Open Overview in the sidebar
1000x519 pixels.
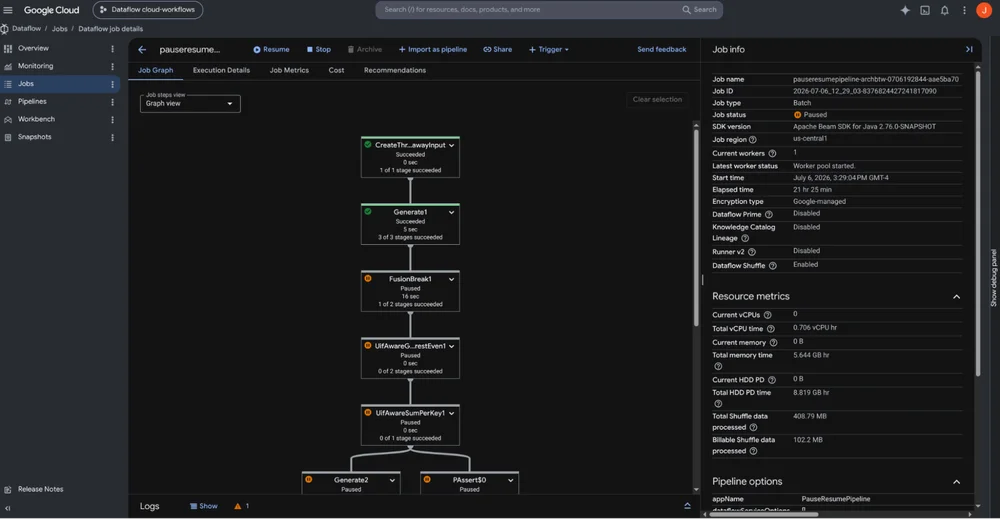[33, 48]
